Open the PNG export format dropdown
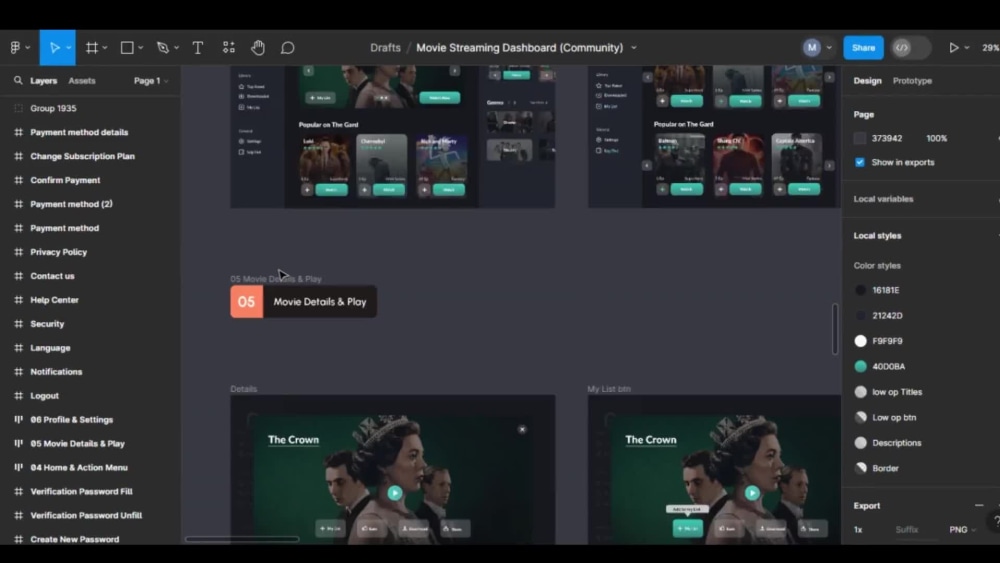The height and width of the screenshot is (563, 1000). coord(962,529)
